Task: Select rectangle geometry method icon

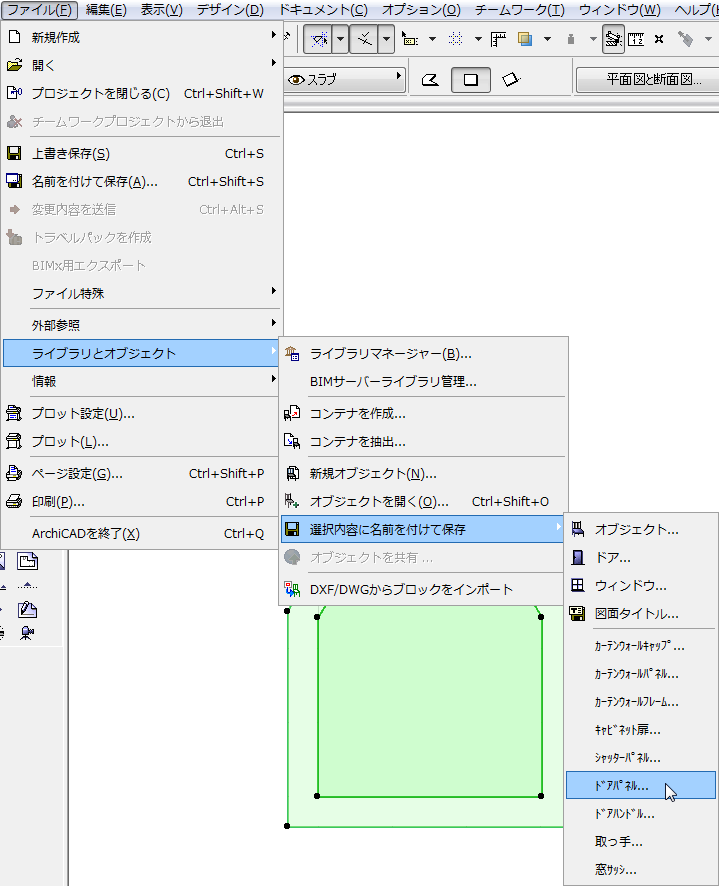Action: point(470,80)
